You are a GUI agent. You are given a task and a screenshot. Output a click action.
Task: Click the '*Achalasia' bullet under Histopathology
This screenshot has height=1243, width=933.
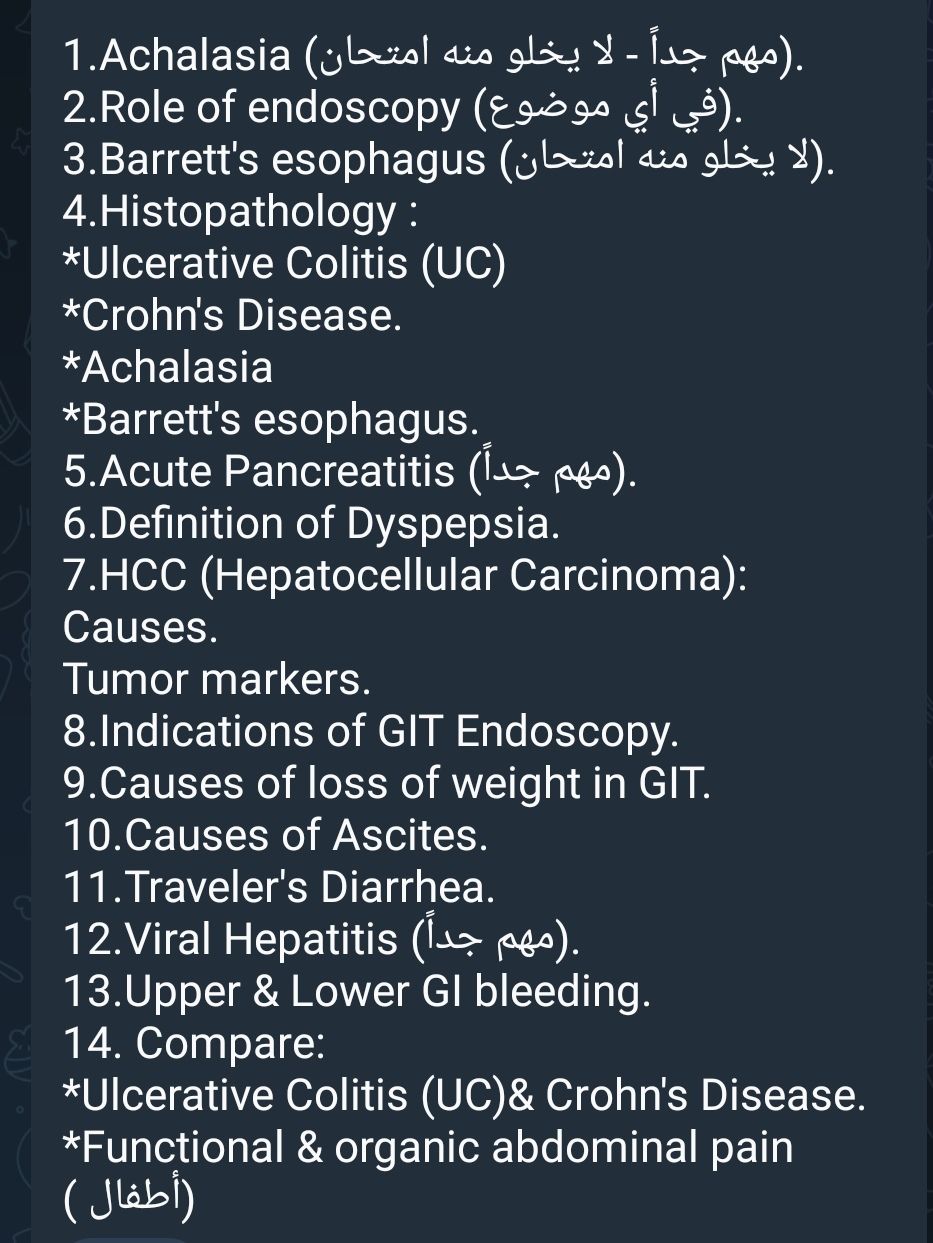(x=168, y=367)
